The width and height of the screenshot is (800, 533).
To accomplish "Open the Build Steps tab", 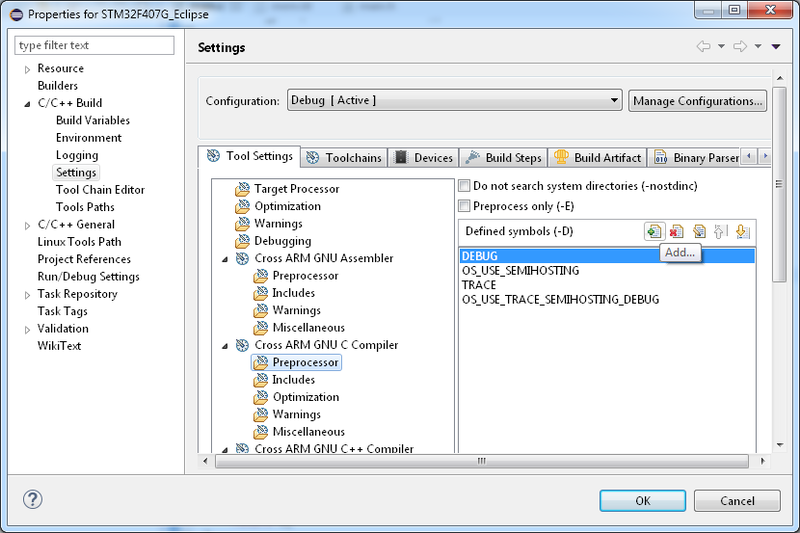I will pos(505,158).
